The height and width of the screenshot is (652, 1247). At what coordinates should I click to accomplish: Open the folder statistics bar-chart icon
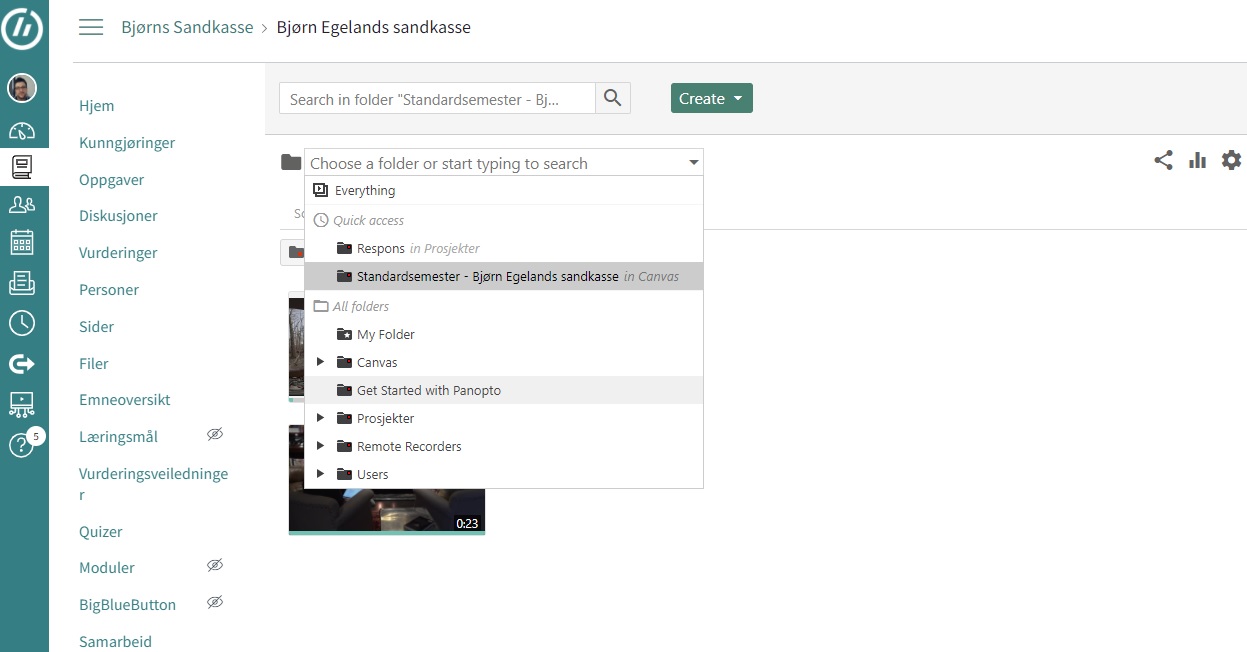click(1197, 160)
